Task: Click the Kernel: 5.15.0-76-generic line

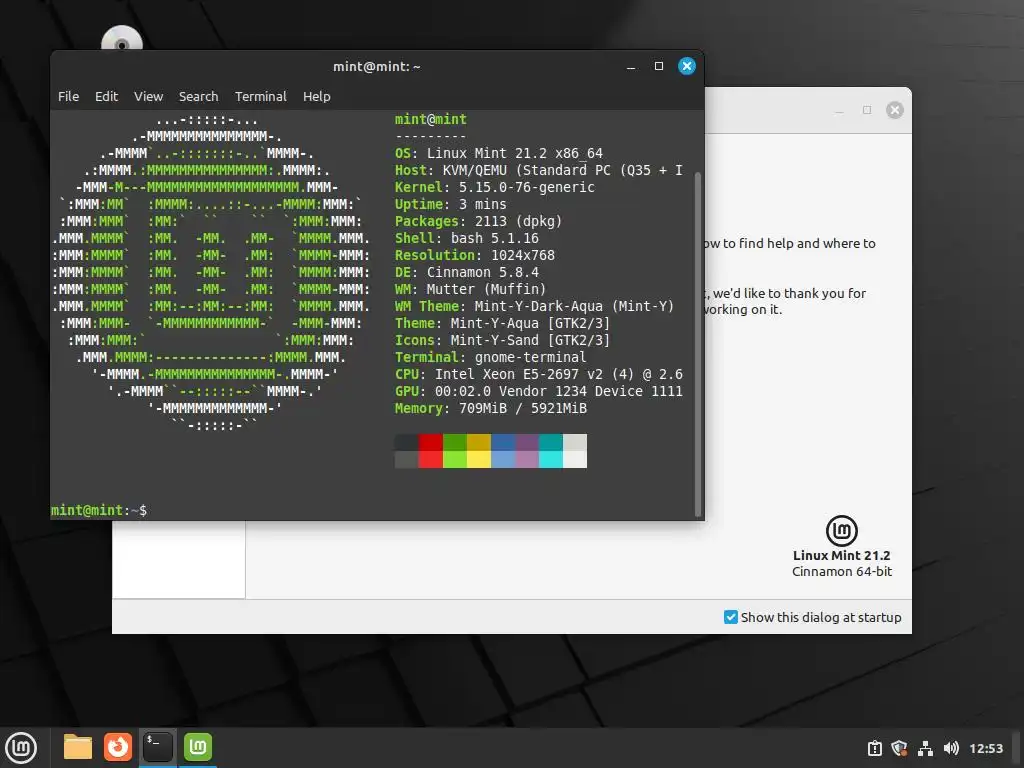Action: [x=494, y=187]
